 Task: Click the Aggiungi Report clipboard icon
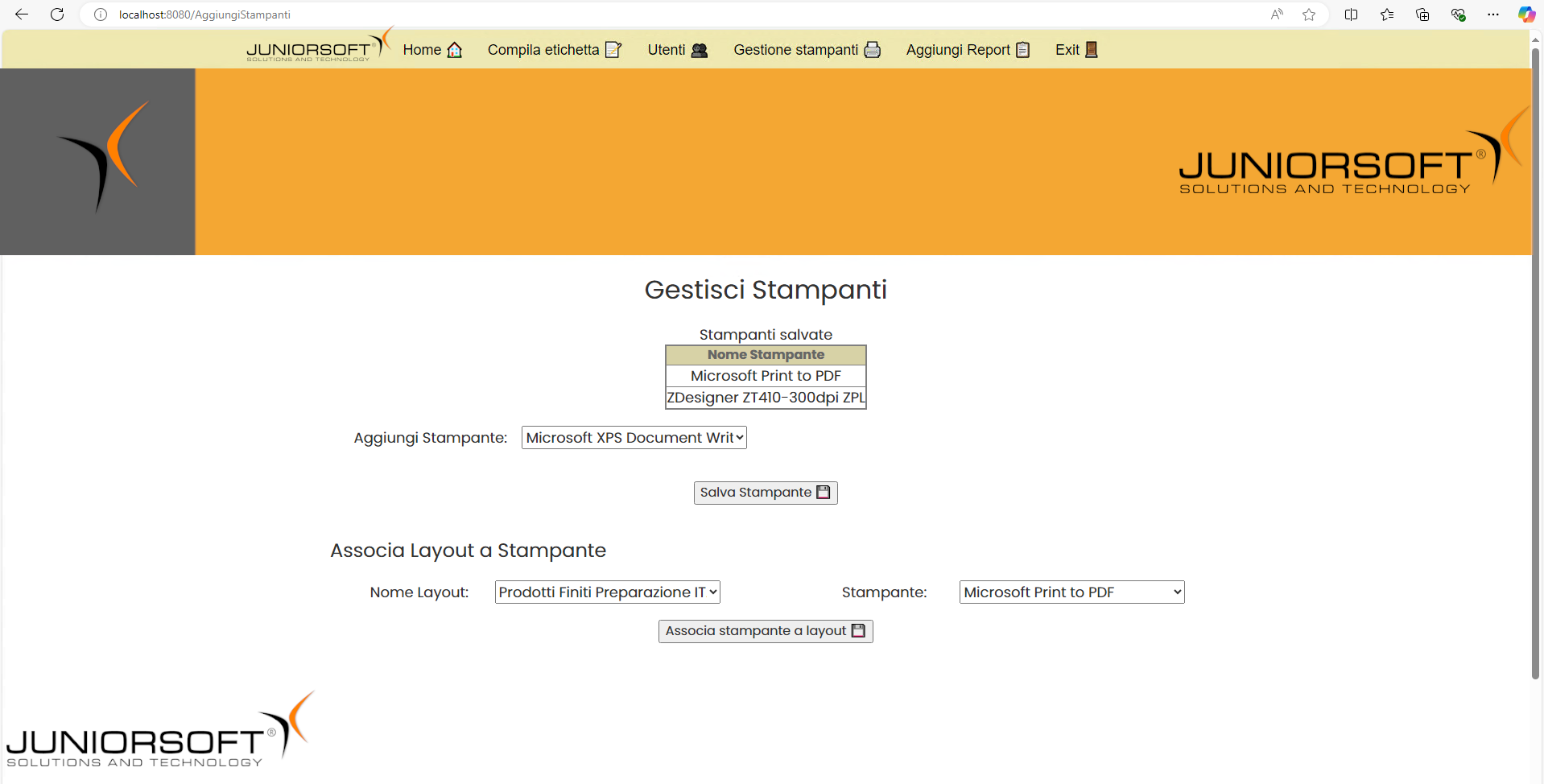(1023, 50)
